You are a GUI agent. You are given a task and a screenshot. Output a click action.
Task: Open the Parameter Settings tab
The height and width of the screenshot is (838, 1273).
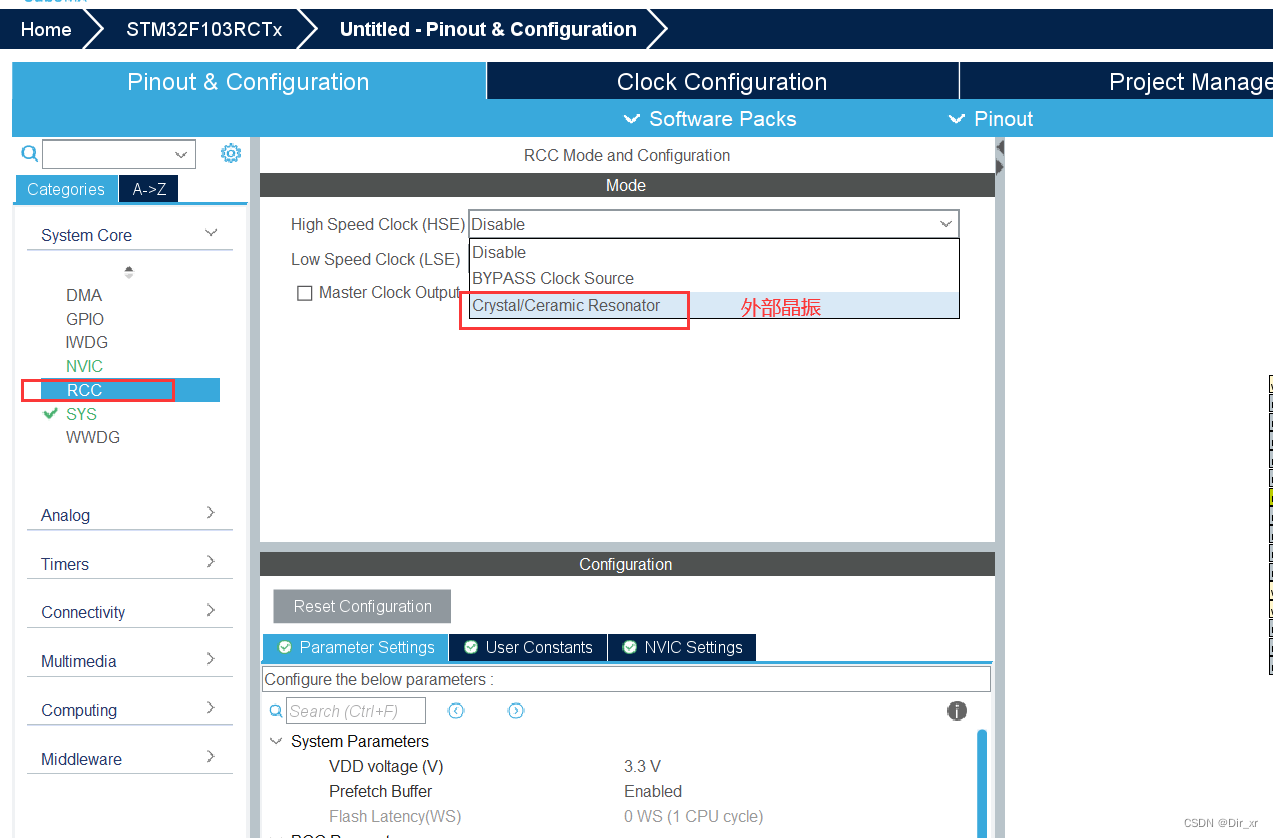(356, 647)
